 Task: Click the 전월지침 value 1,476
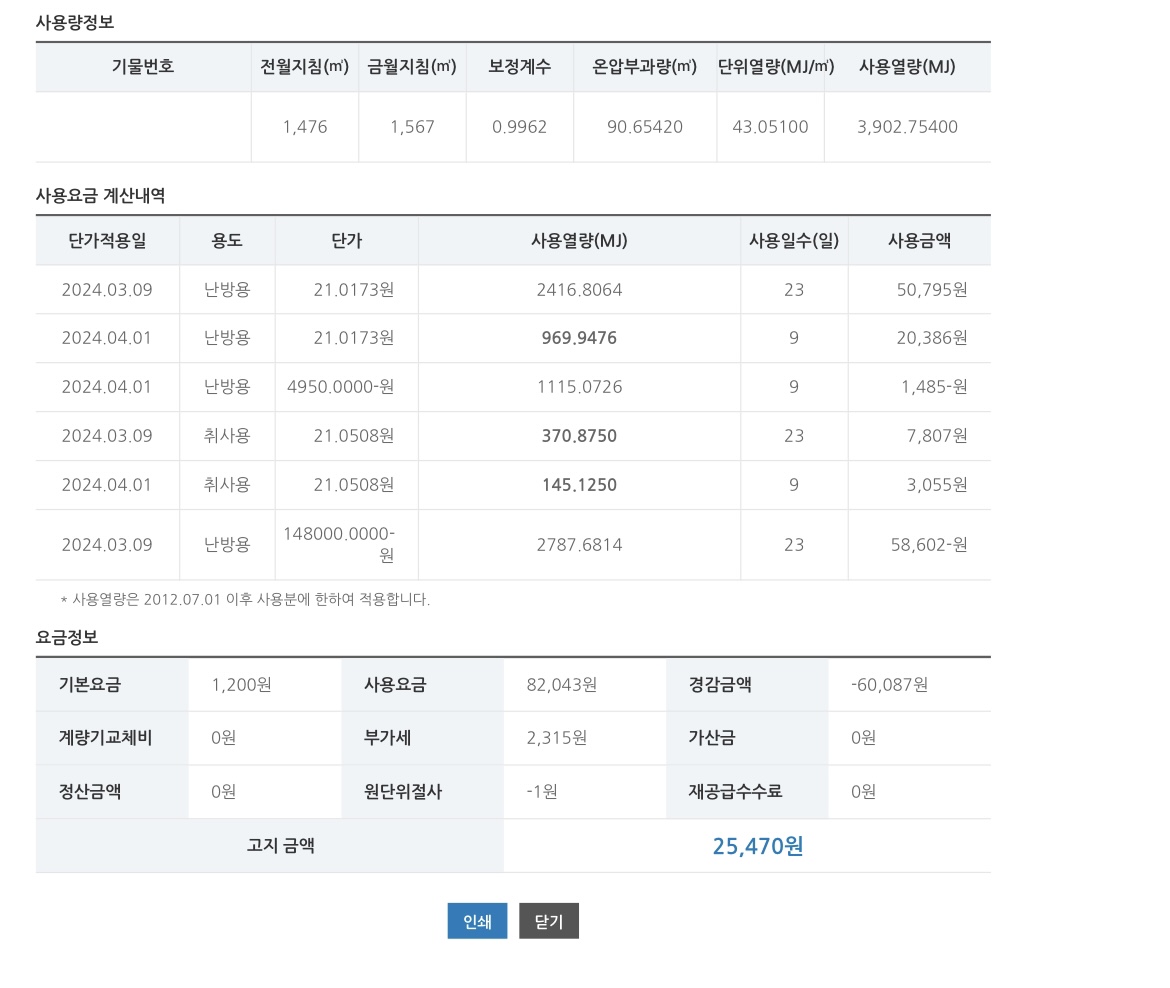pos(305,127)
